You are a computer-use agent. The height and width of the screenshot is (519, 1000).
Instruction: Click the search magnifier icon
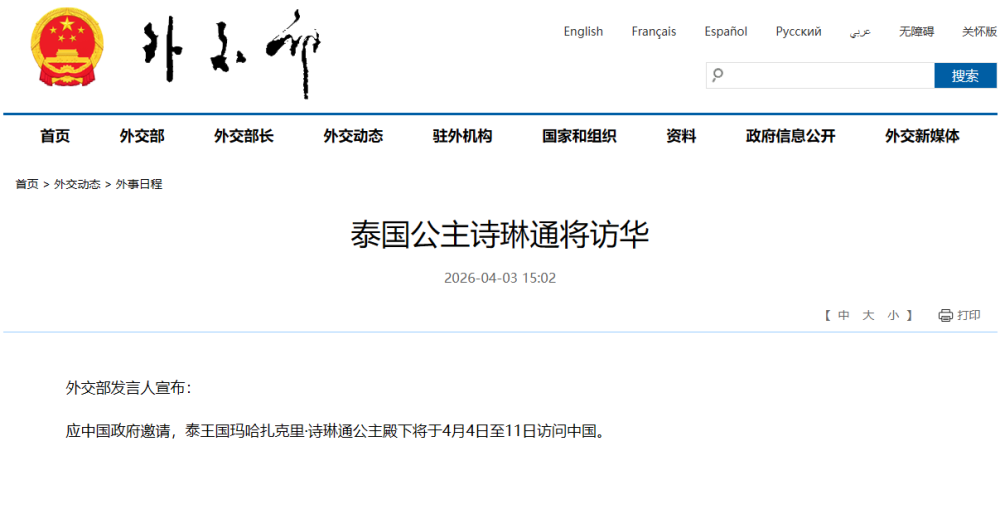coord(717,75)
